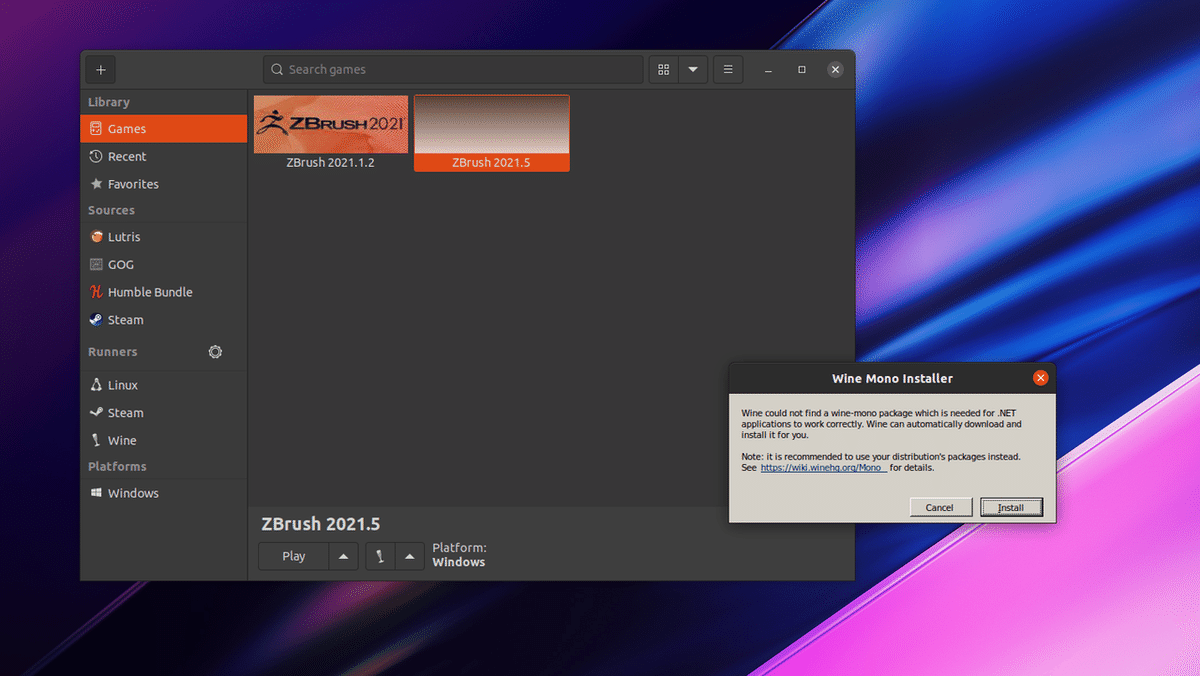Select Steam under Runners

[164, 413]
